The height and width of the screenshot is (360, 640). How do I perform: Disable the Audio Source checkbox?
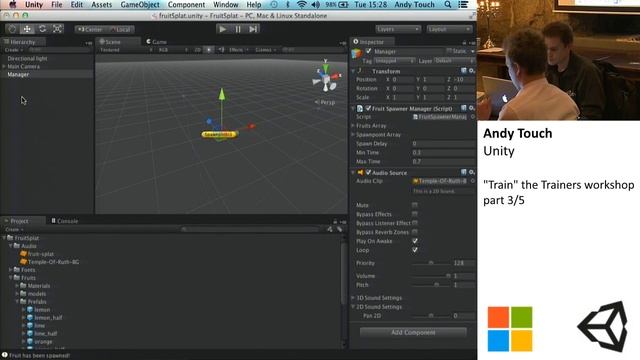(x=368, y=172)
